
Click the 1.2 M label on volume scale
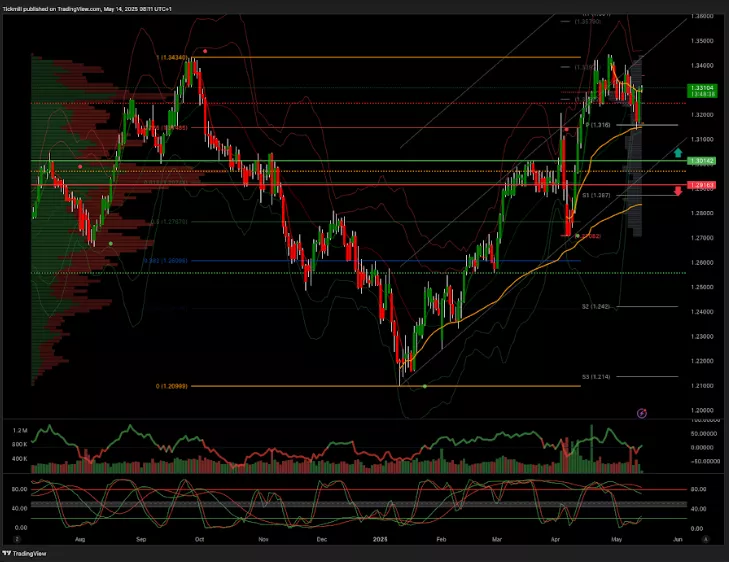point(18,429)
